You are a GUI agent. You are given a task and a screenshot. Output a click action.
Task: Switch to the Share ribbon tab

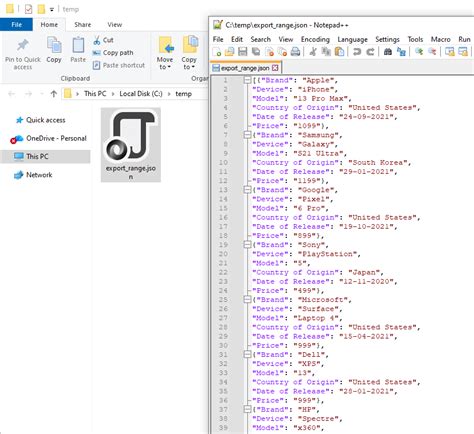(x=83, y=25)
